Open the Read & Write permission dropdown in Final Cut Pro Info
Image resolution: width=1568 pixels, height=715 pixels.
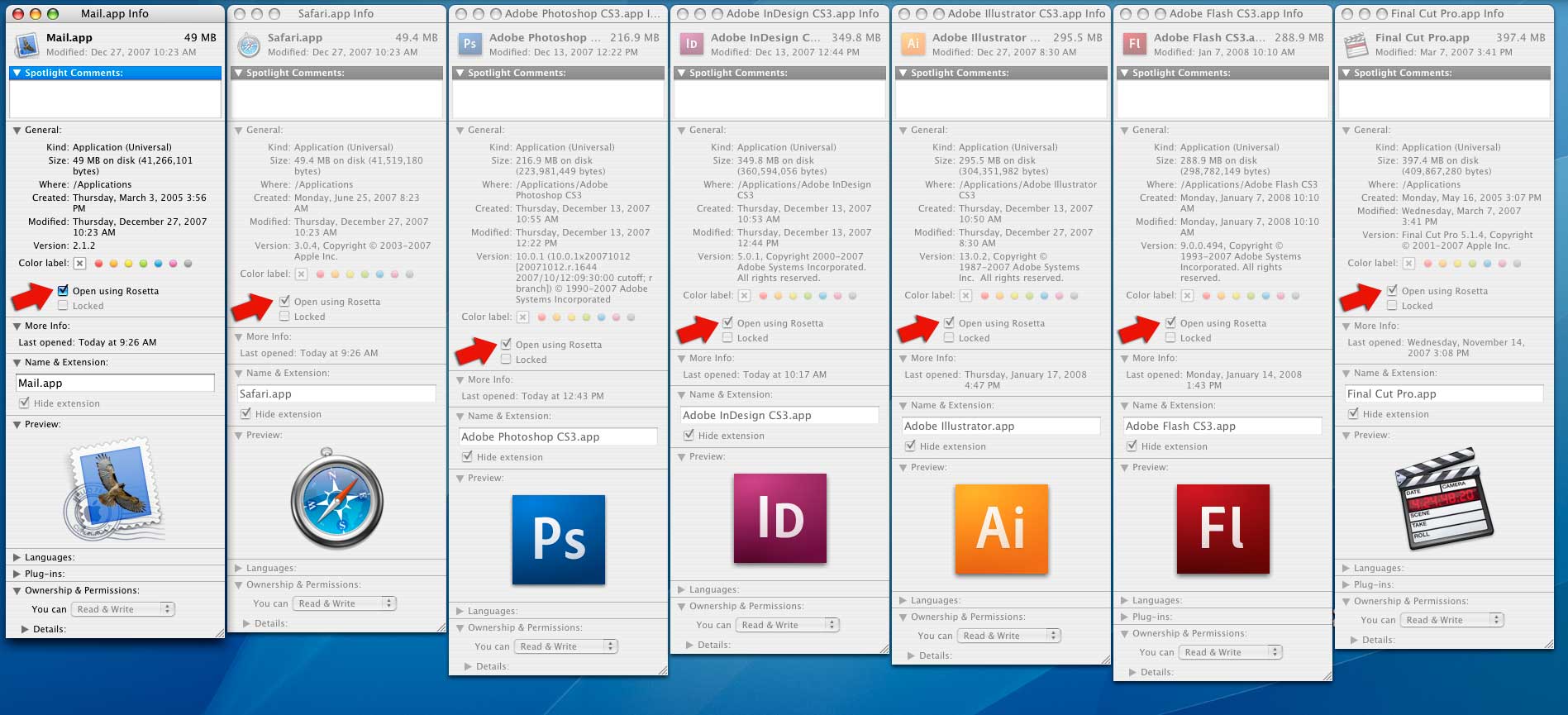coord(1453,620)
